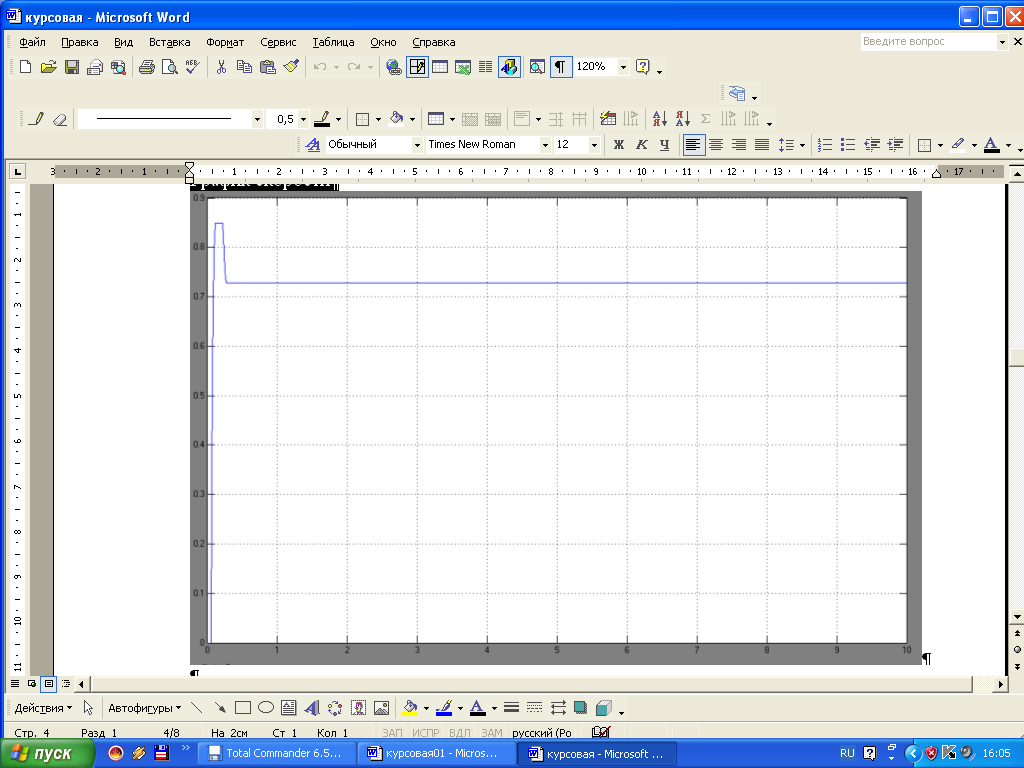Open the document map
The width and height of the screenshot is (1024, 768).
(537, 67)
